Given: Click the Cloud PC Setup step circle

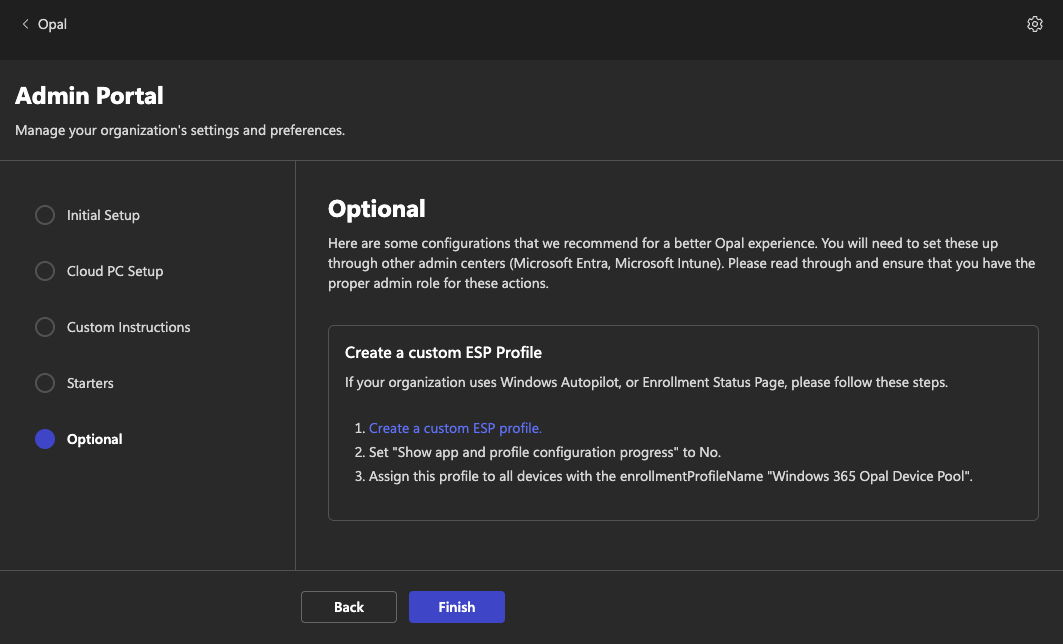Looking at the screenshot, I should (x=45, y=271).
